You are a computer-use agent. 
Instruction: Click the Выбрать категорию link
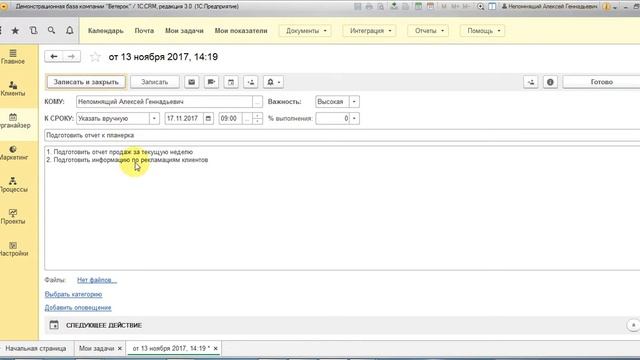(x=73, y=294)
